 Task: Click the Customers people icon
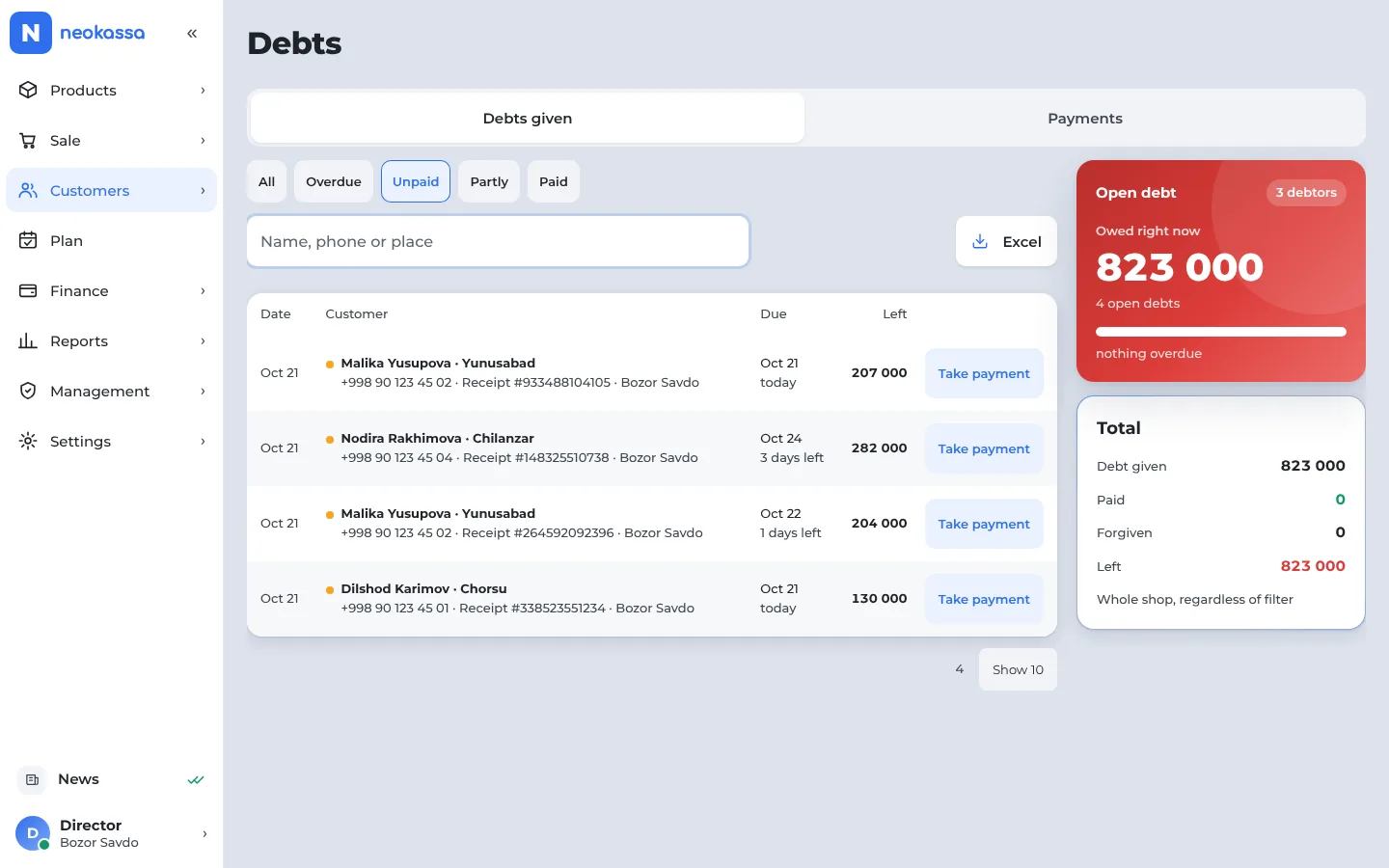pyautogui.click(x=28, y=190)
